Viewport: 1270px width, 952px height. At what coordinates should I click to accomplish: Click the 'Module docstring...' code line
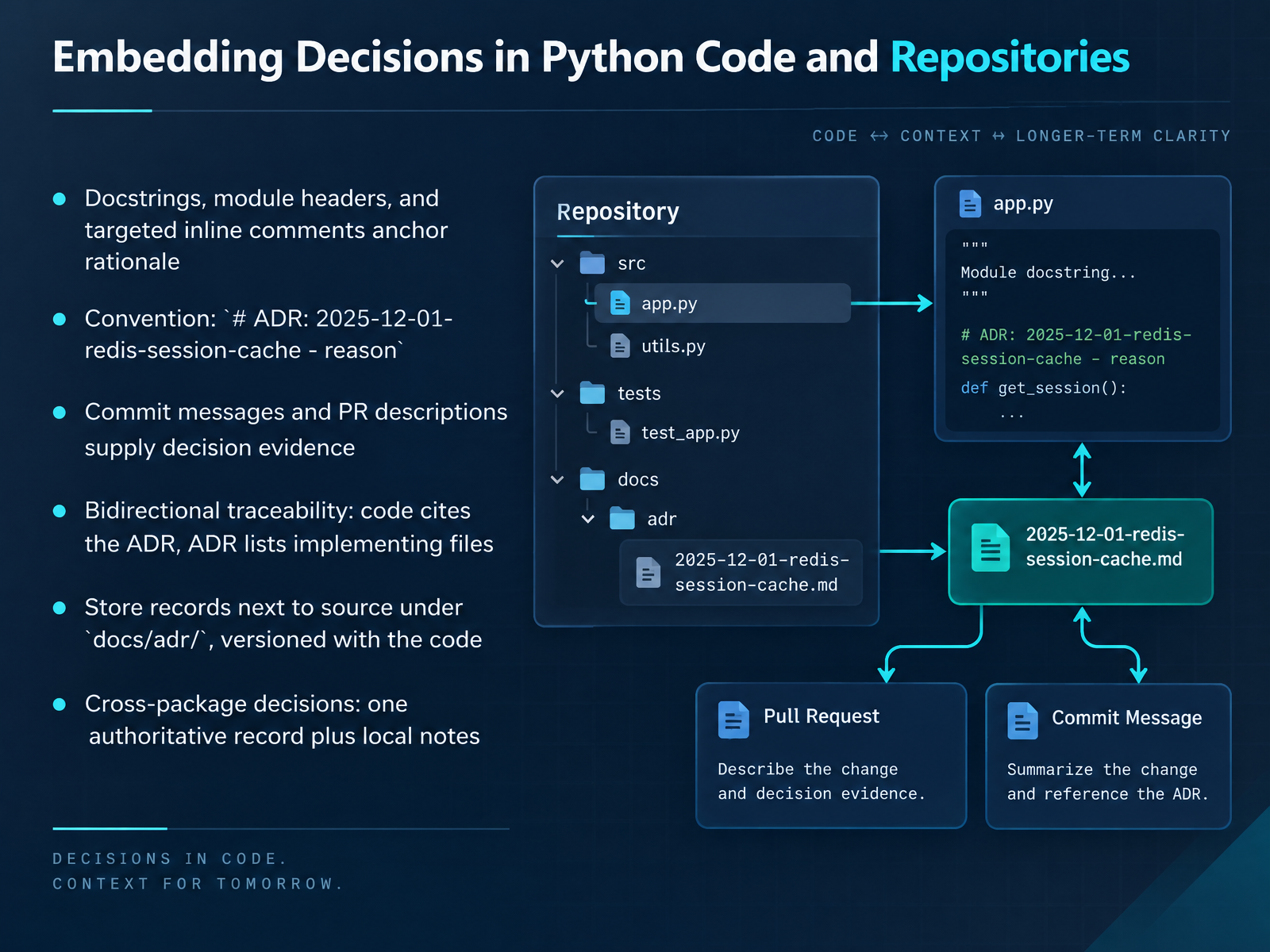[1049, 272]
